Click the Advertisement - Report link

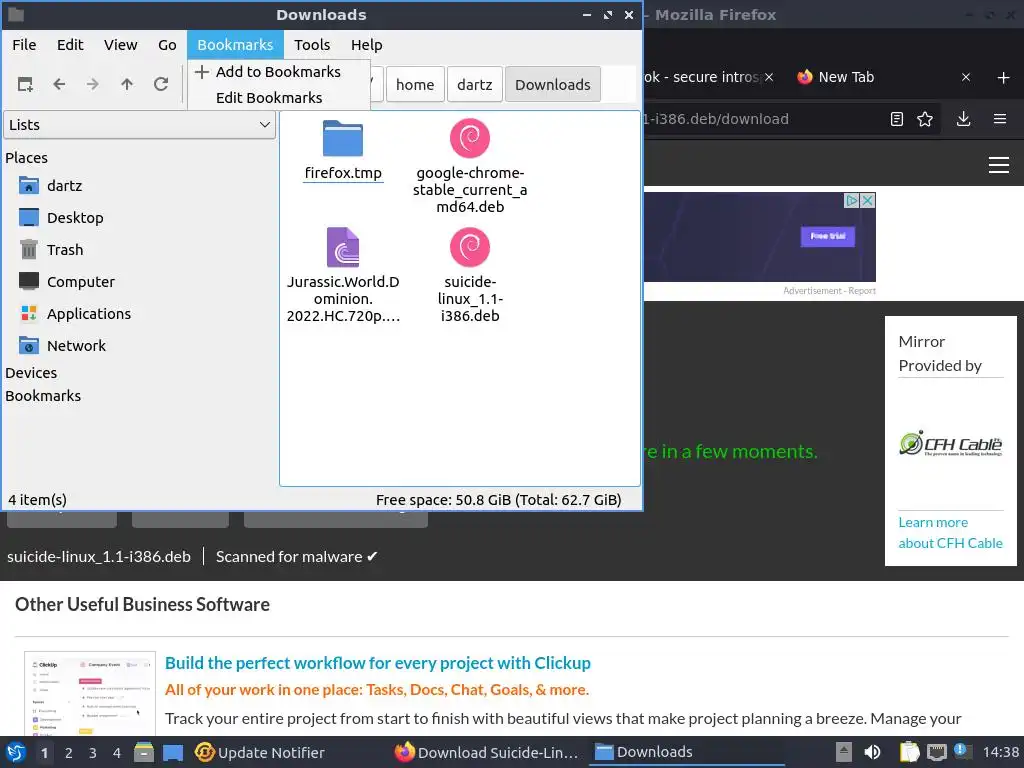tap(829, 291)
